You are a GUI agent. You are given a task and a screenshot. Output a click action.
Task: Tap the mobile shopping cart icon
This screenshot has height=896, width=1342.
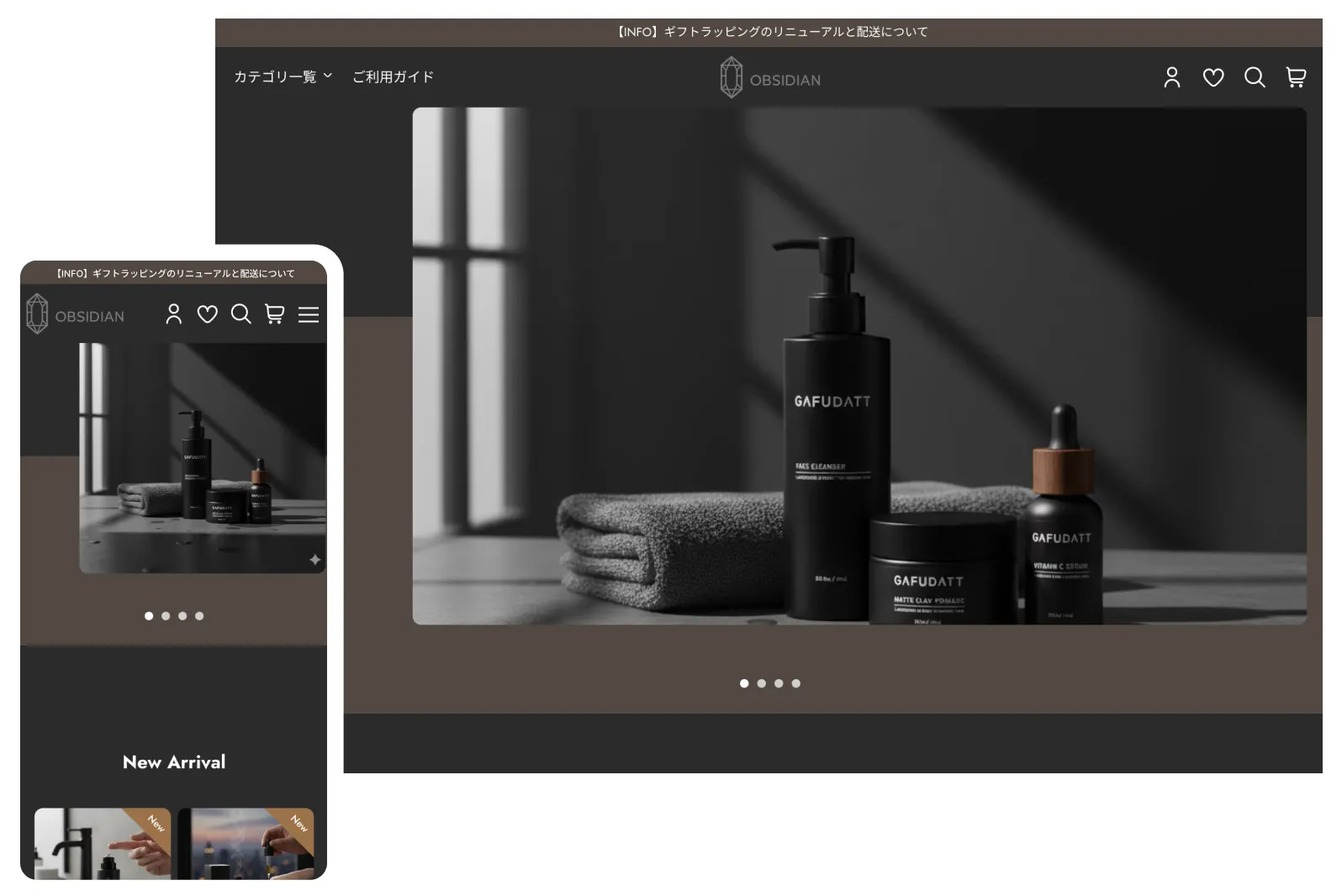[x=274, y=314]
